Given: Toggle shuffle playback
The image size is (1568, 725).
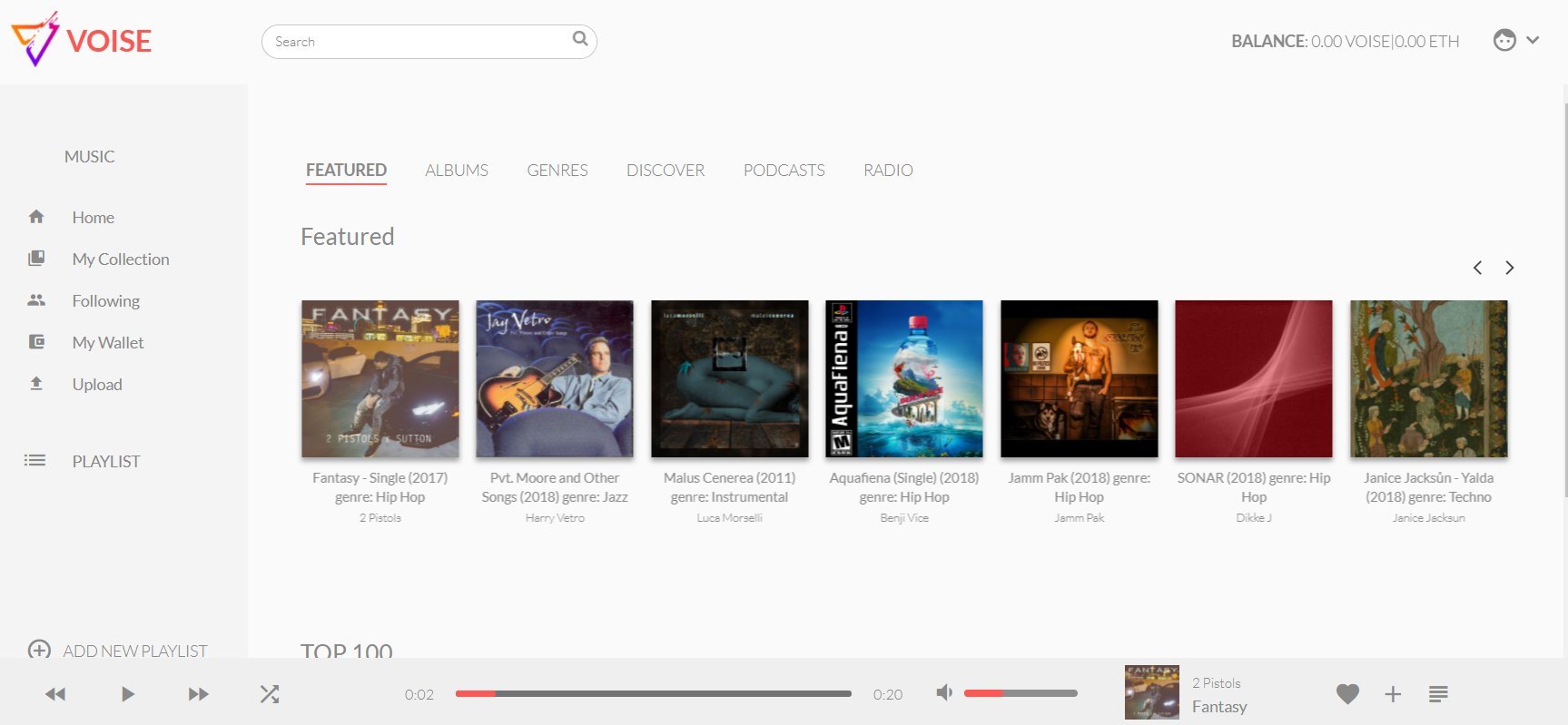Looking at the screenshot, I should click(x=270, y=694).
